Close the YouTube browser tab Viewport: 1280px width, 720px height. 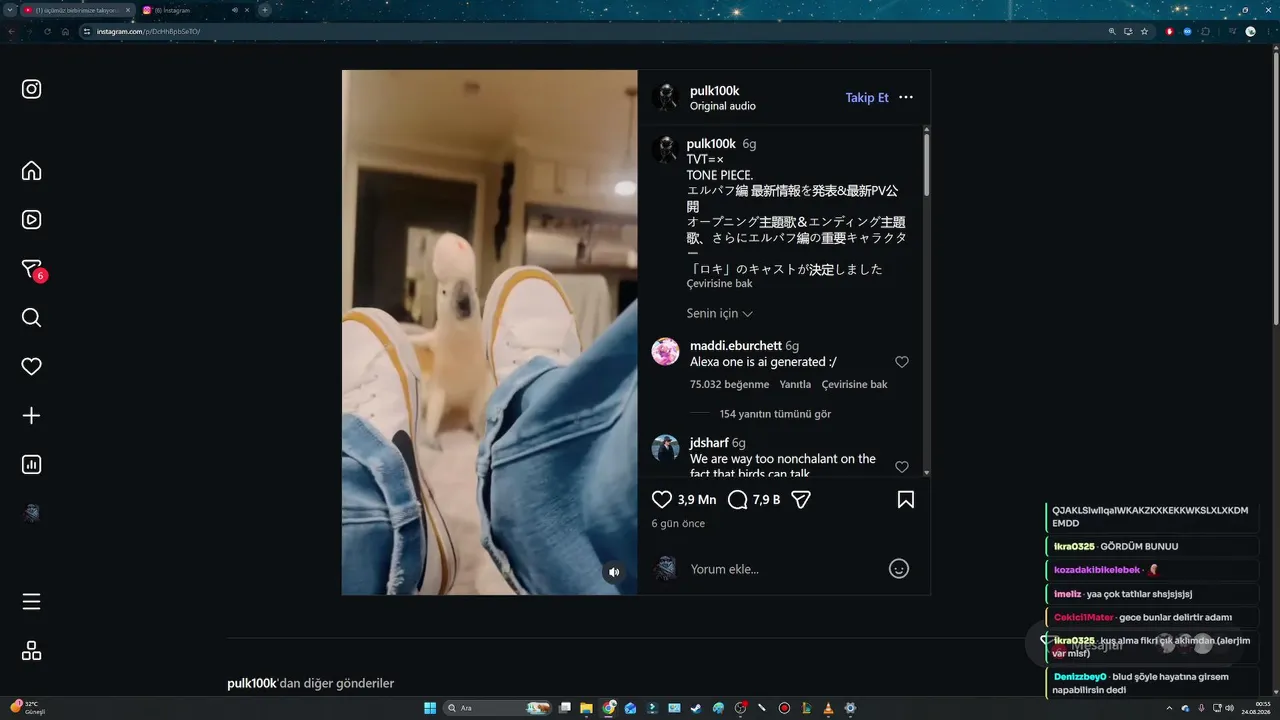click(x=128, y=10)
